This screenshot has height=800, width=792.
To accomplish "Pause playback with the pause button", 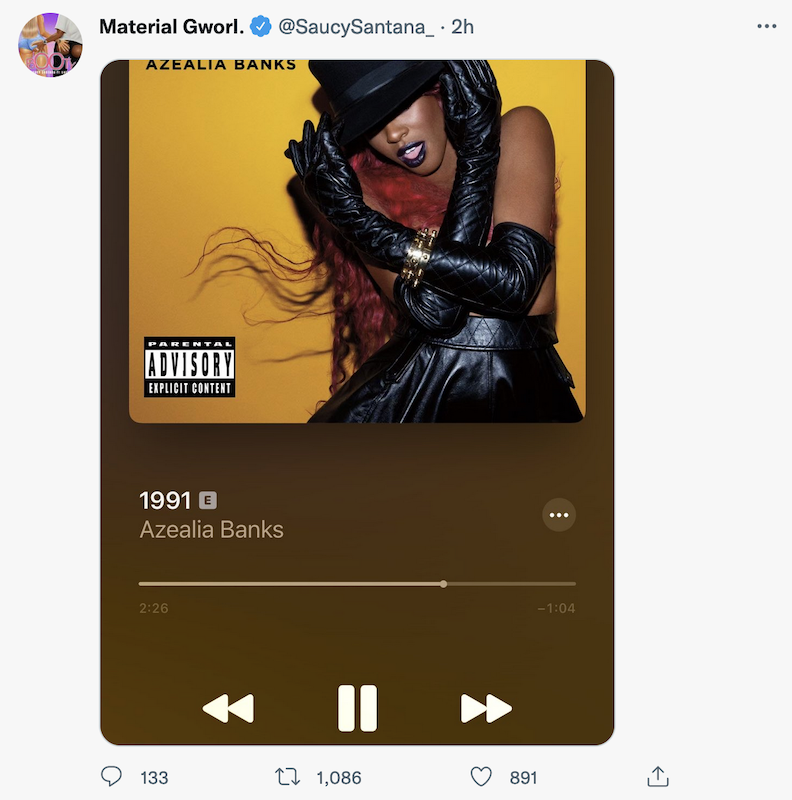I will pyautogui.click(x=357, y=708).
